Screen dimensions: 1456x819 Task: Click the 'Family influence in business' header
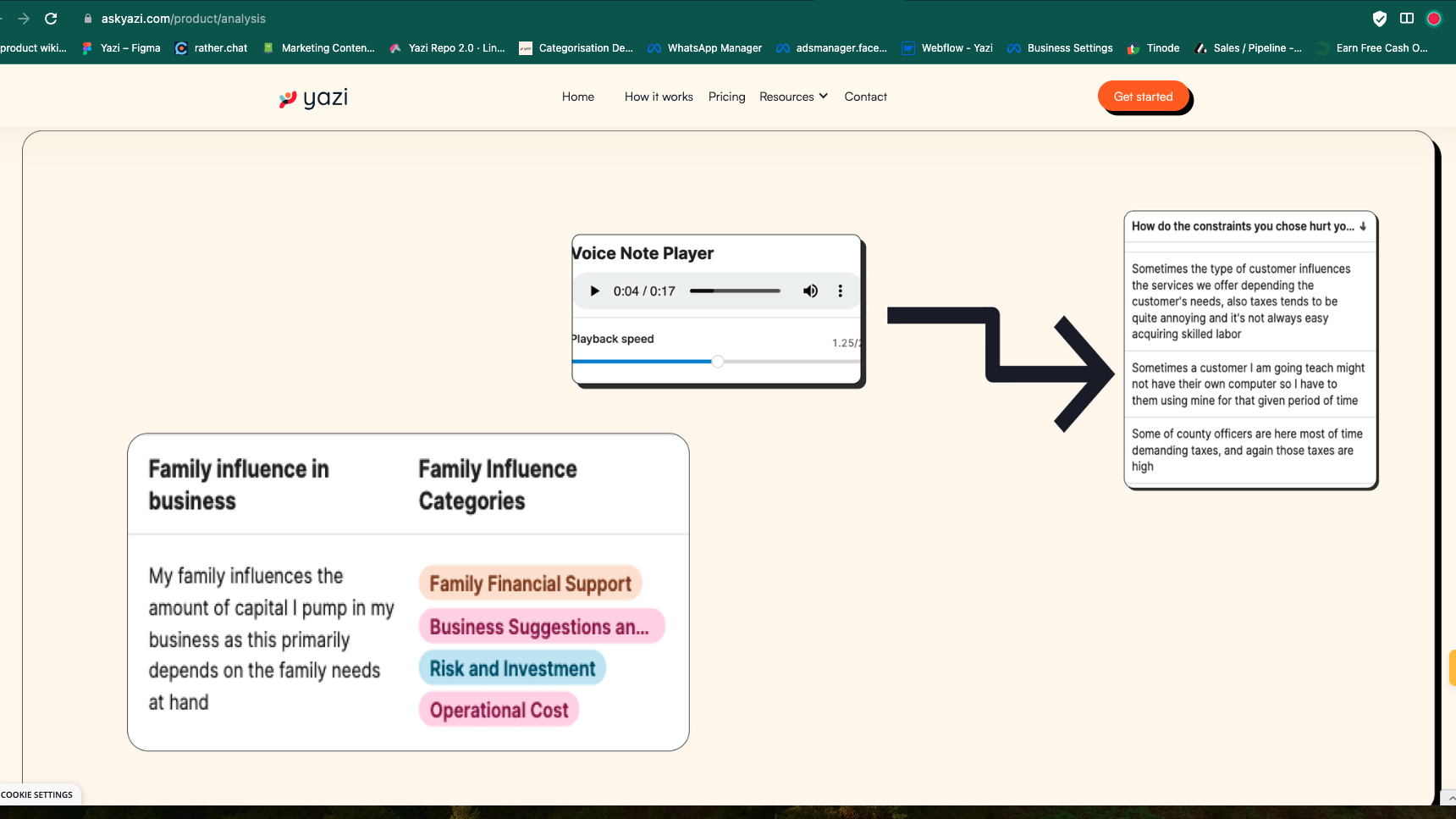(x=239, y=485)
